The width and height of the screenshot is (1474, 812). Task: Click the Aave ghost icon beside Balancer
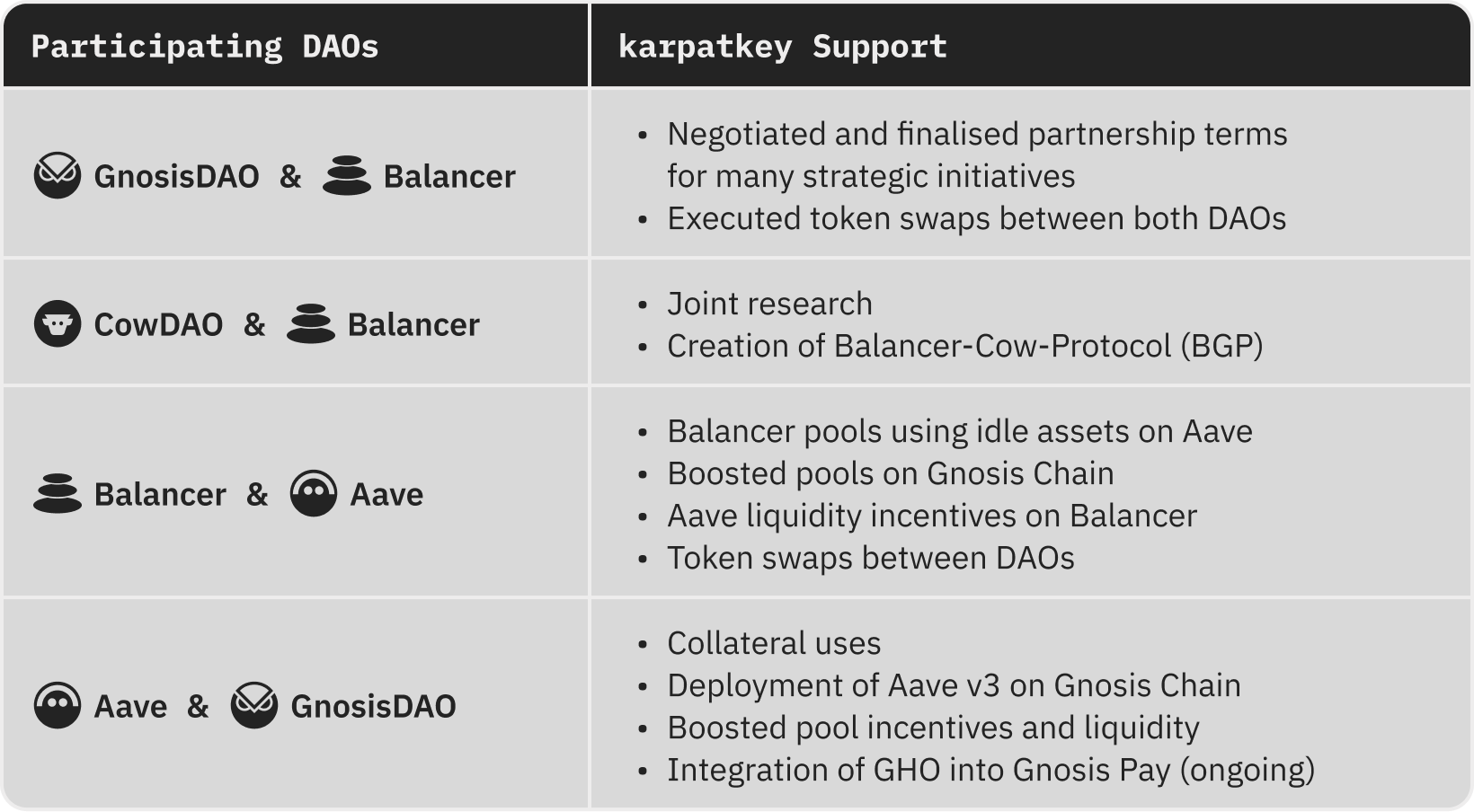tap(314, 493)
